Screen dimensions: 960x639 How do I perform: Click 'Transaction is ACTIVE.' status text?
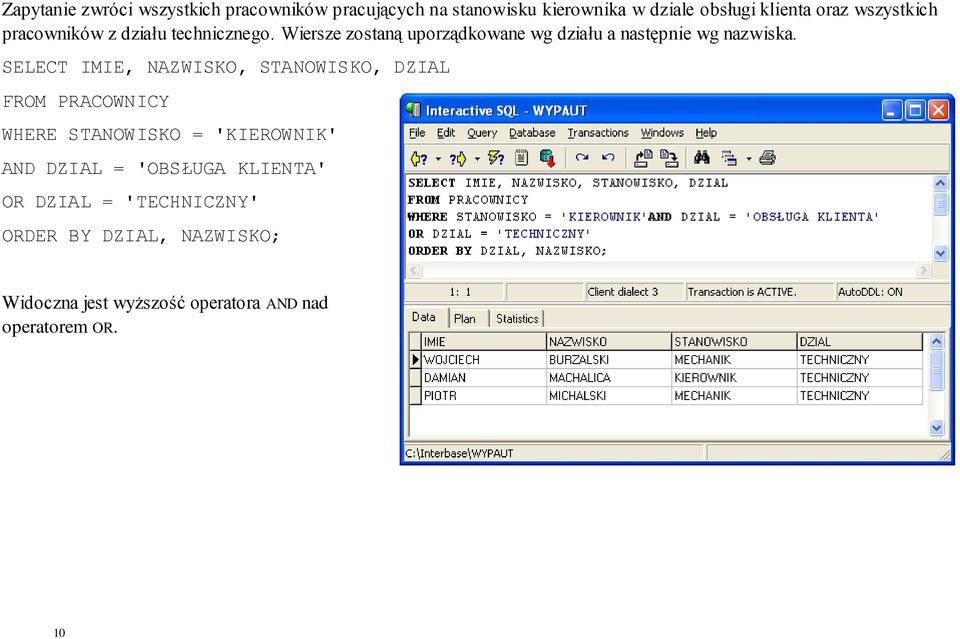tap(742, 292)
